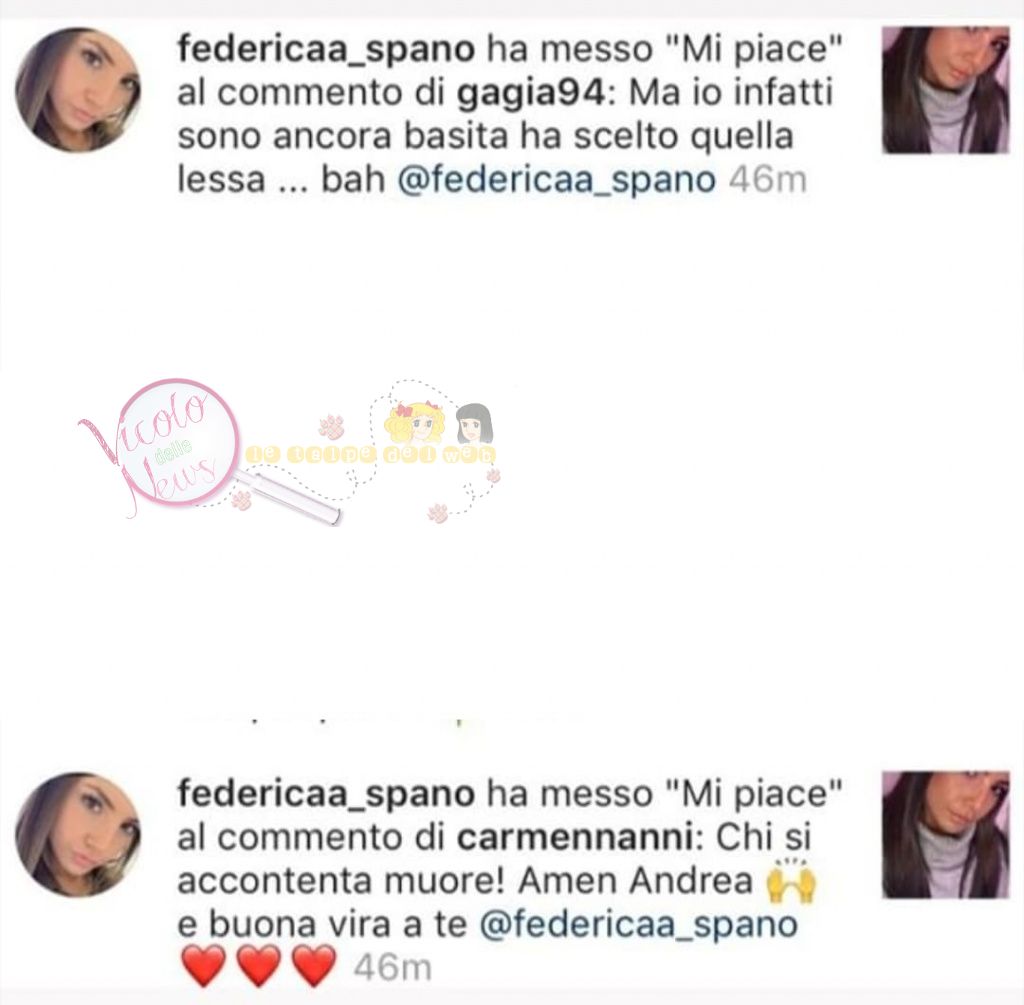Tap the third red heart emoji

click(x=313, y=966)
